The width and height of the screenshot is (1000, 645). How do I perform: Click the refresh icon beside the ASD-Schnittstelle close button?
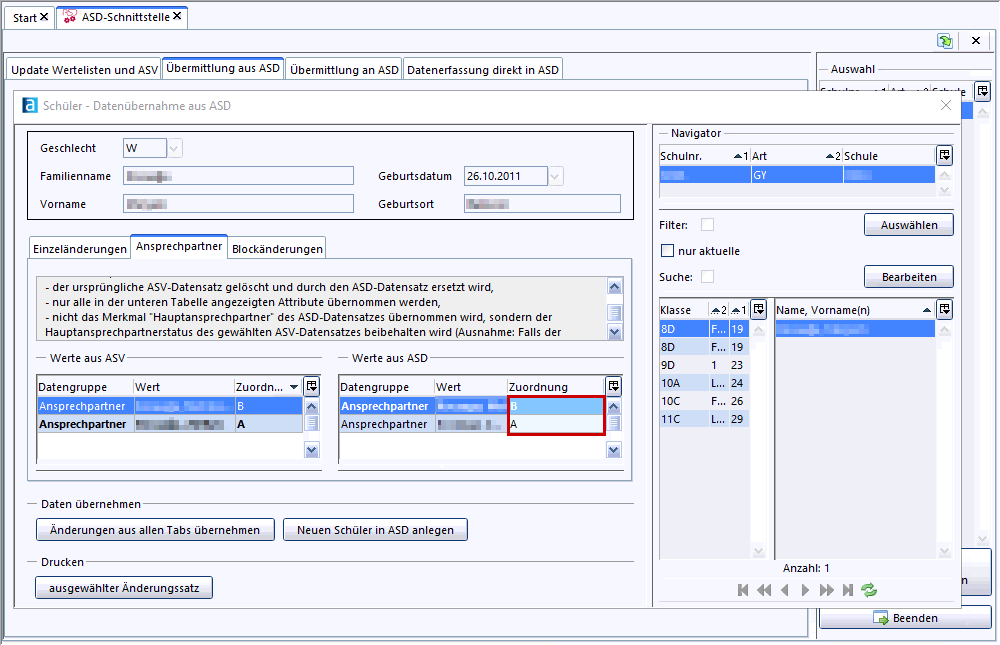[944, 41]
